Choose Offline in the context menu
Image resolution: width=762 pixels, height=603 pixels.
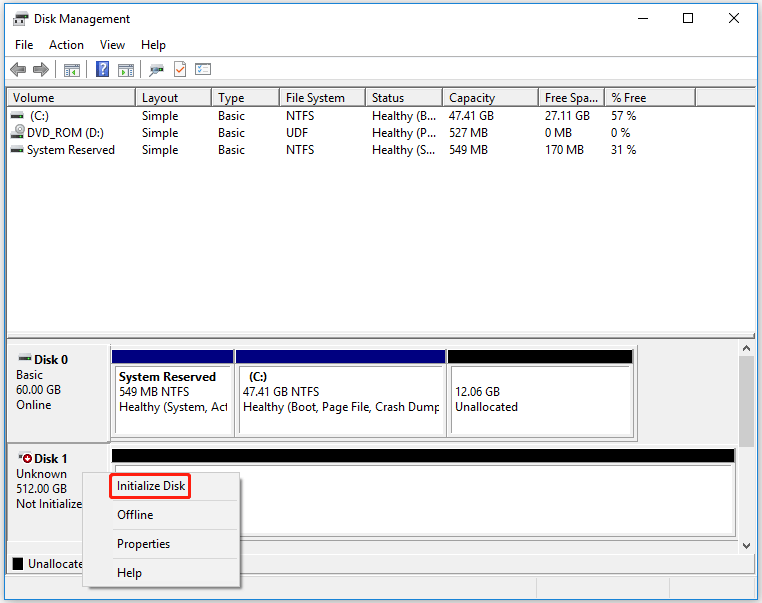click(x=135, y=515)
